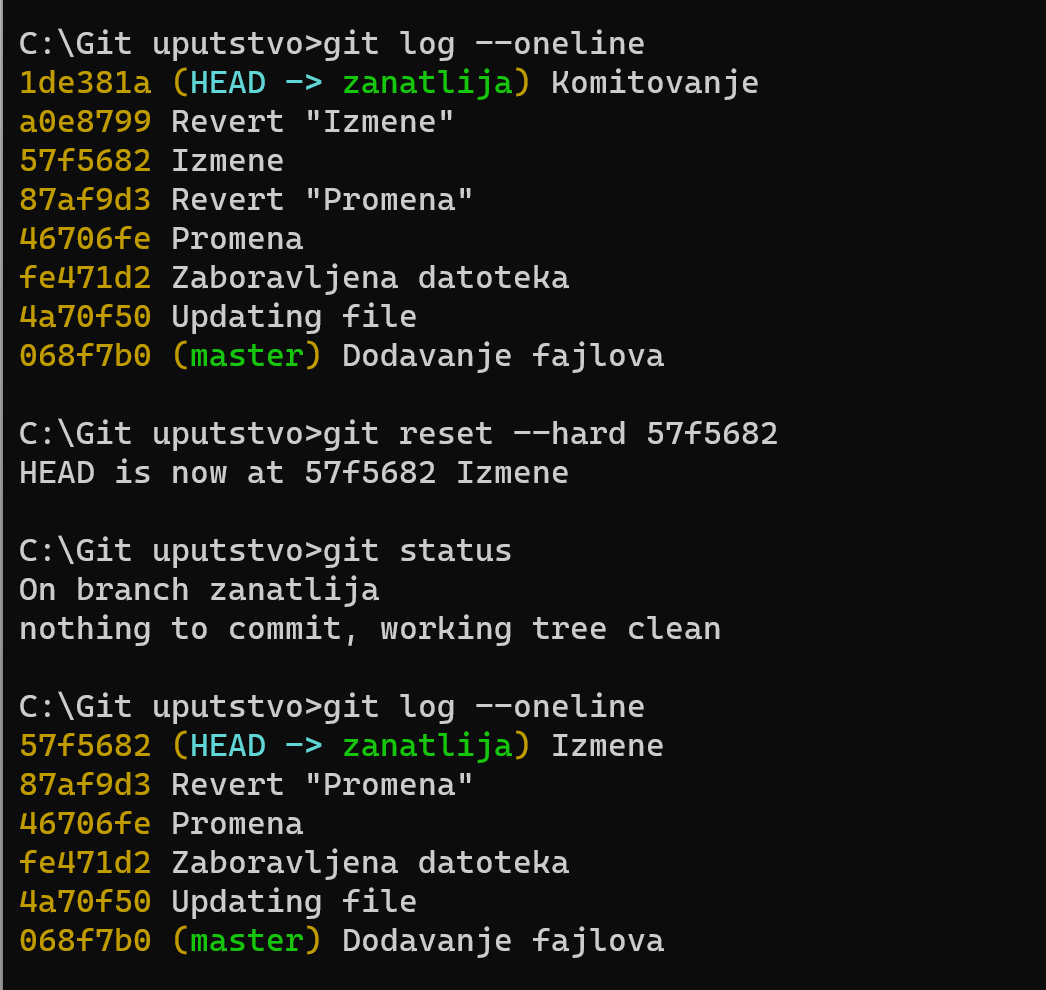This screenshot has width=1046, height=990.
Task: Click hash 4a70f50 in the final log listing
Action: tap(84, 901)
